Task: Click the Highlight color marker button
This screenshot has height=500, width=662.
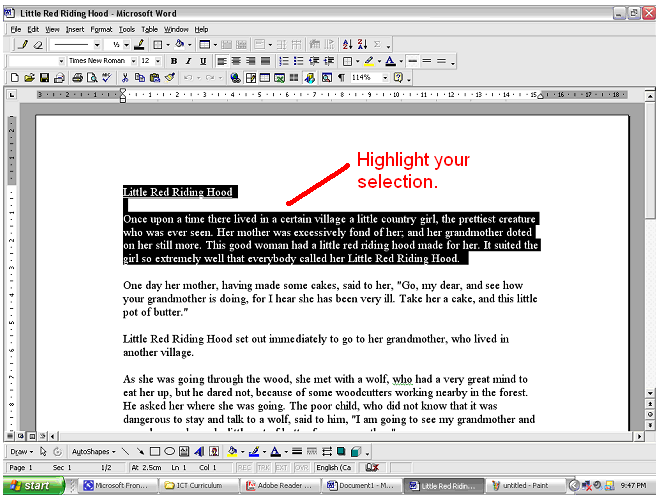Action: pyautogui.click(x=369, y=61)
